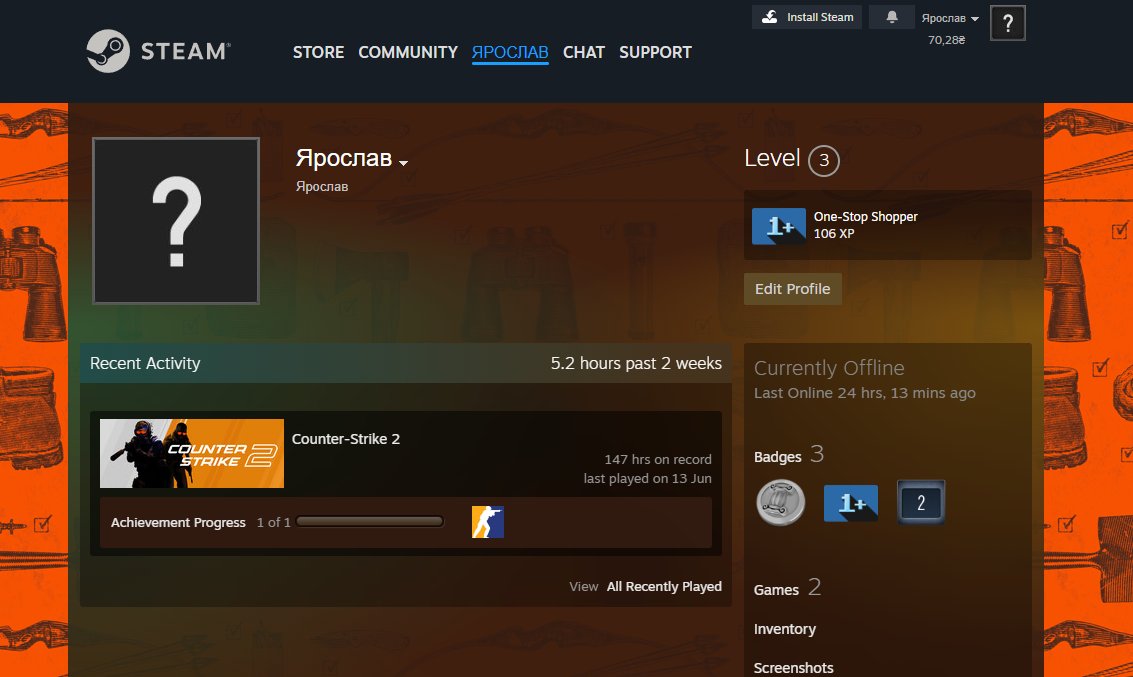Viewport: 1133px width, 677px height.
Task: Click the large profile avatar picture
Action: [176, 220]
